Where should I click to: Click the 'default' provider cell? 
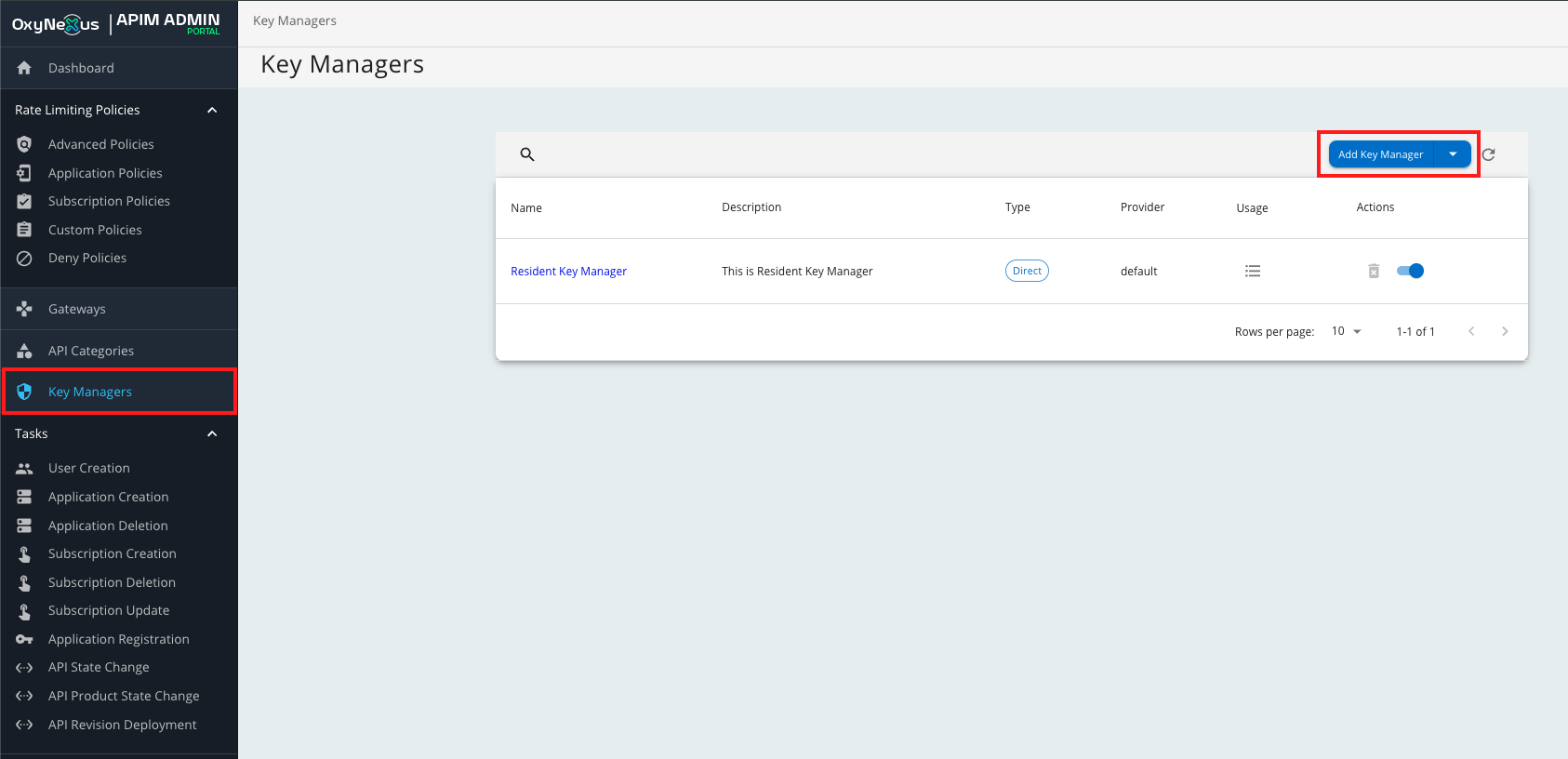pos(1138,271)
